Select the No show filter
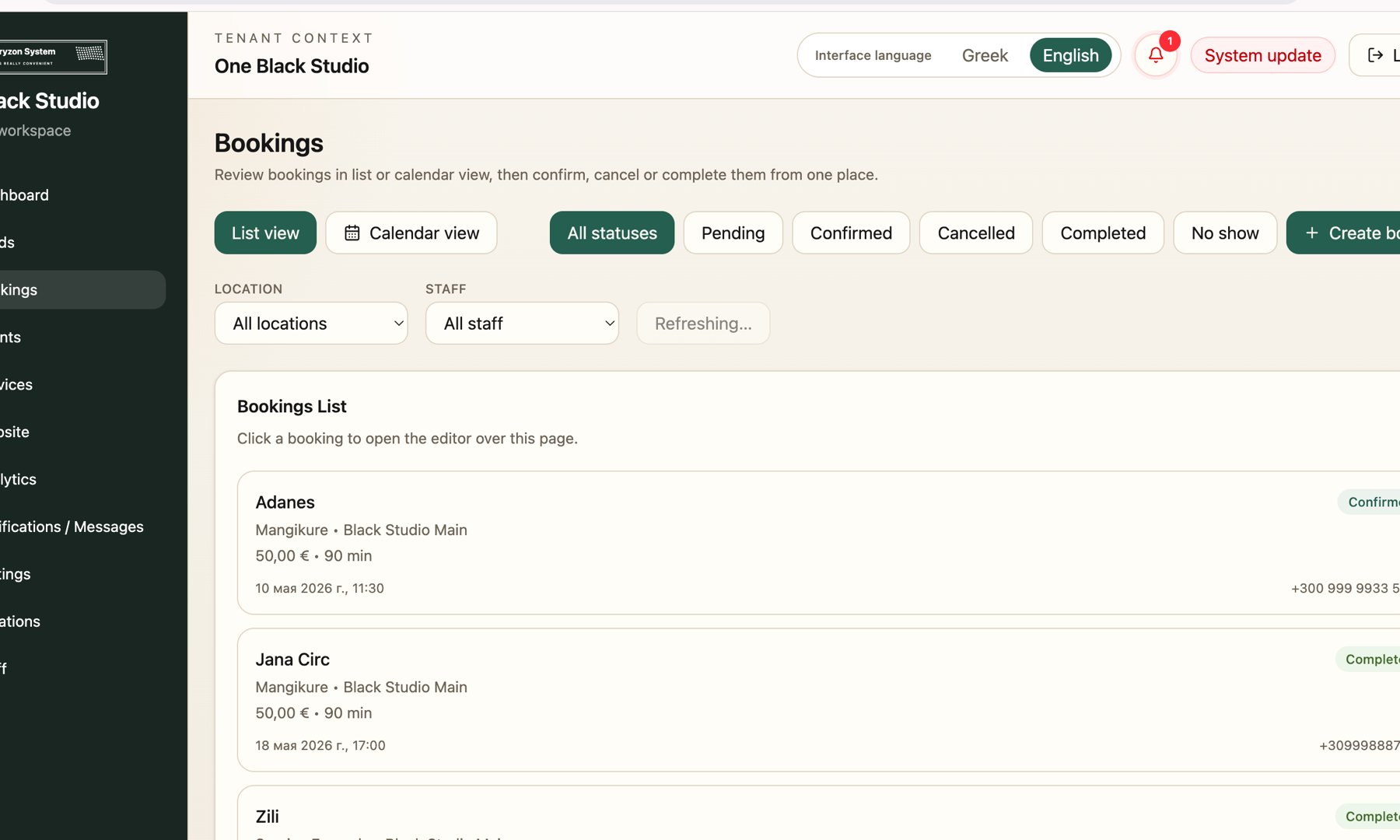1400x840 pixels. 1225,233
